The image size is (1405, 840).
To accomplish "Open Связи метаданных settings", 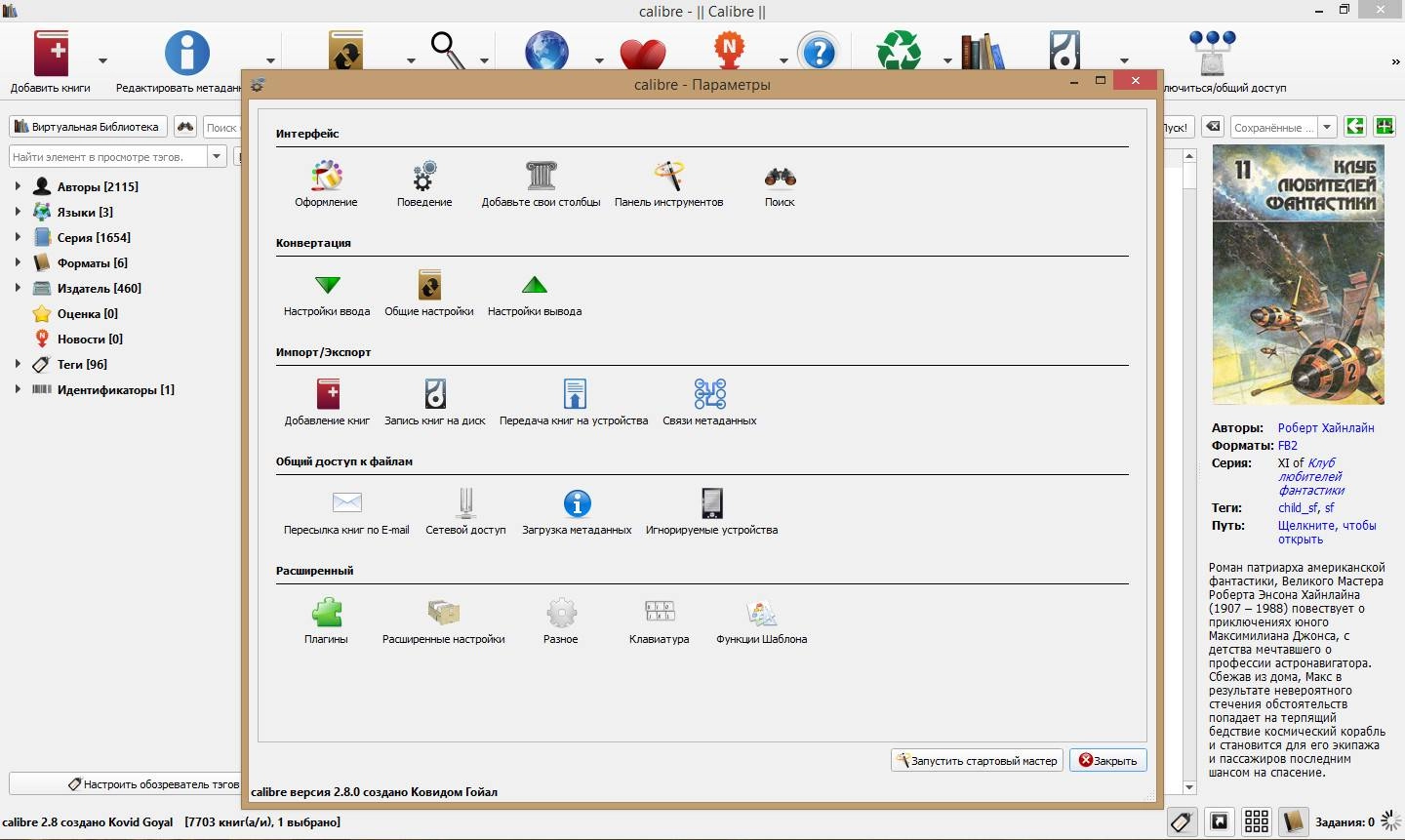I will pyautogui.click(x=710, y=403).
